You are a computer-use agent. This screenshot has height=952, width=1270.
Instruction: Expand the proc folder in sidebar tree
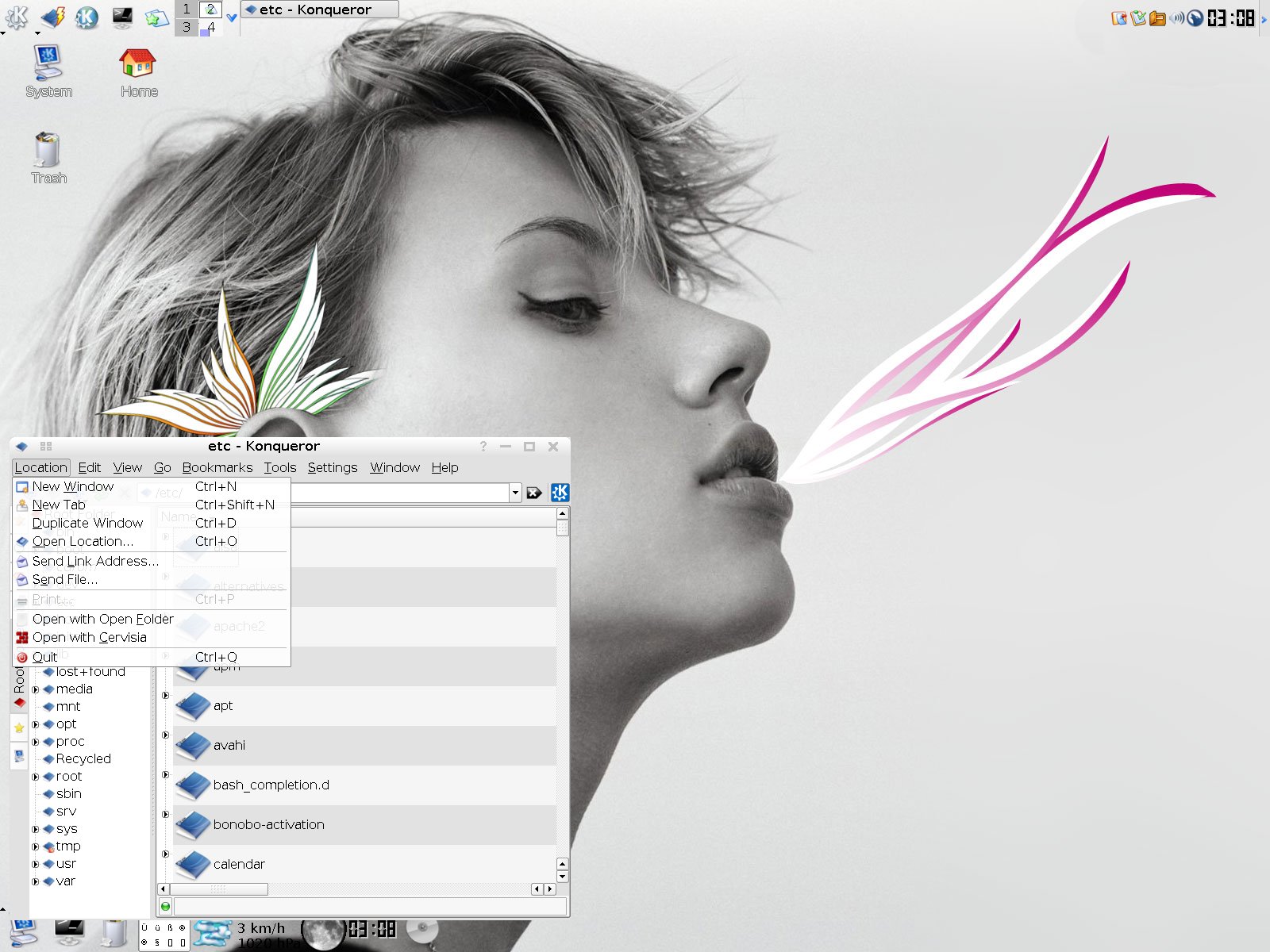coord(35,742)
